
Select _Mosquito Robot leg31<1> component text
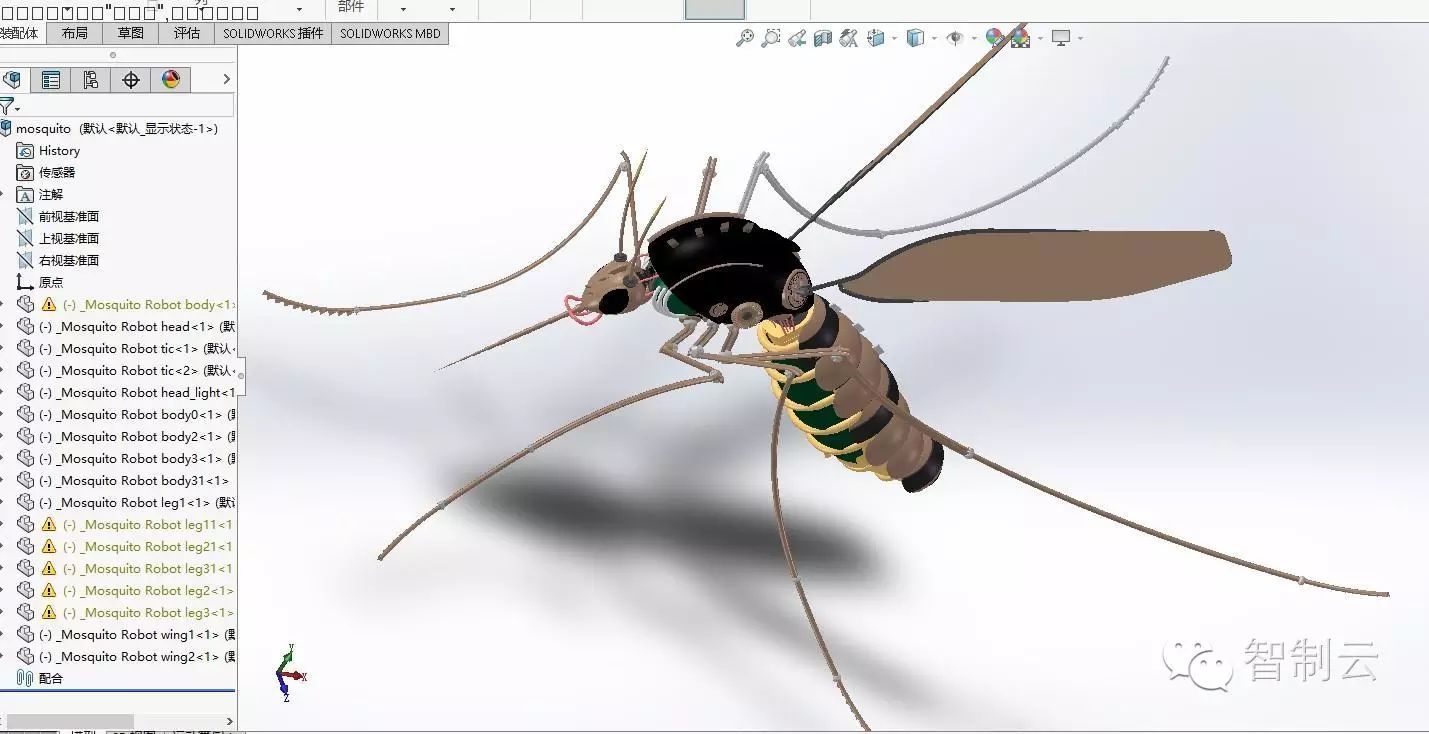point(148,569)
